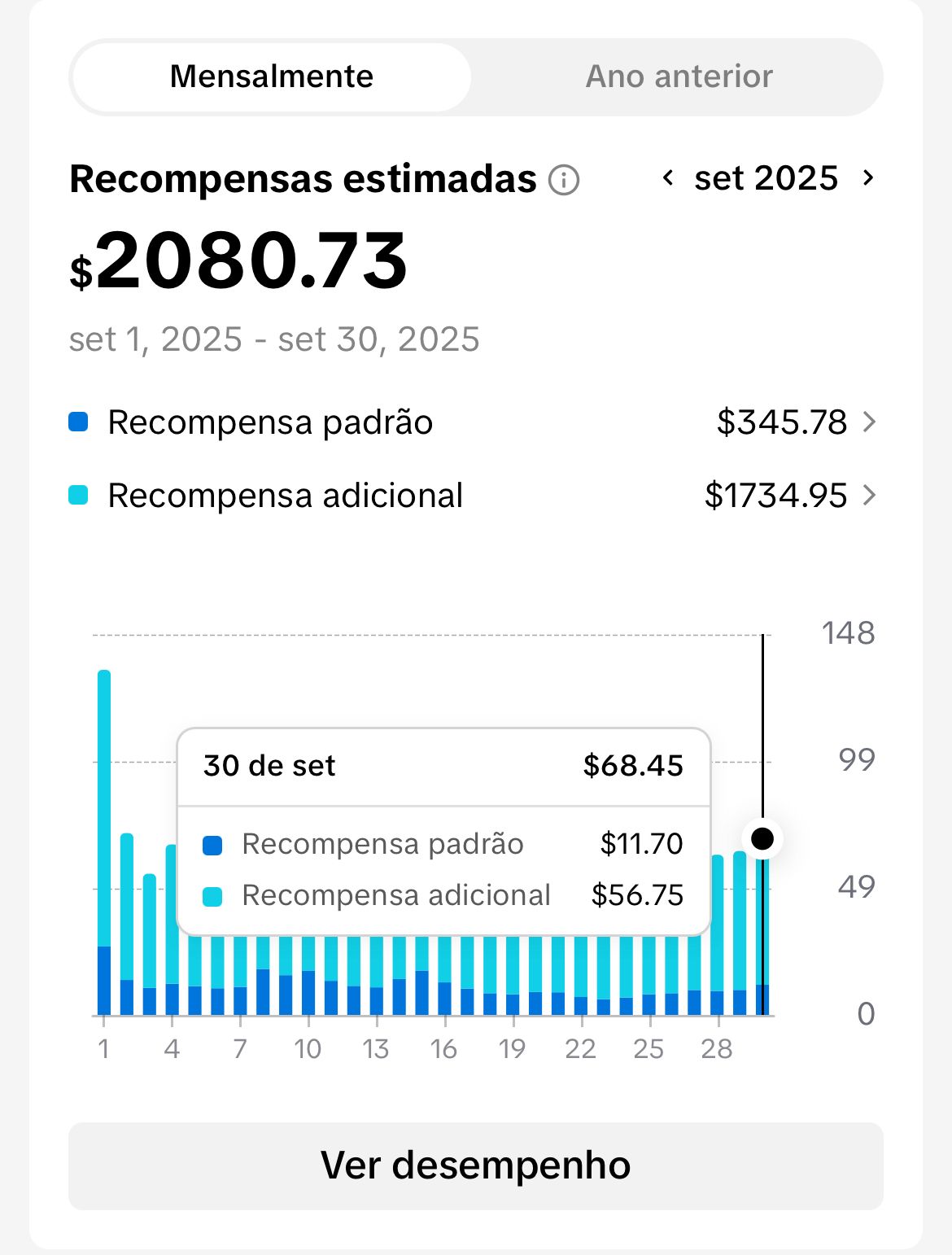The height and width of the screenshot is (1255, 952).
Task: Click the Recompensa adicional row label
Action: [285, 496]
